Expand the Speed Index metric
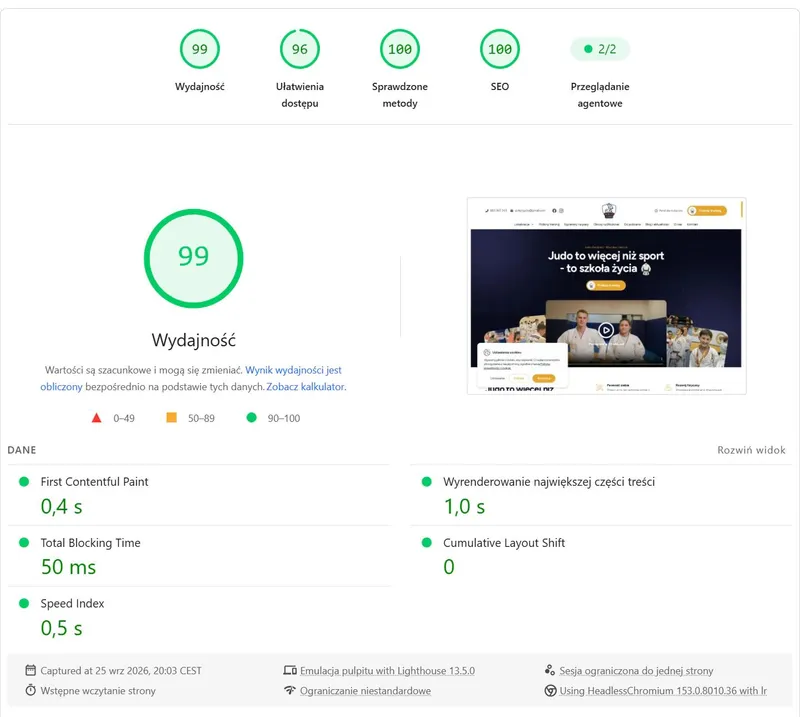Screen dimensions: 800x717 point(199,617)
